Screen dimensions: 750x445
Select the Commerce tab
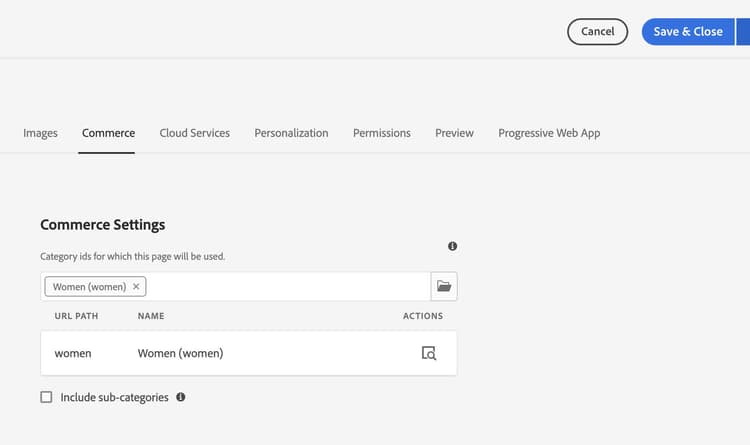tap(108, 133)
